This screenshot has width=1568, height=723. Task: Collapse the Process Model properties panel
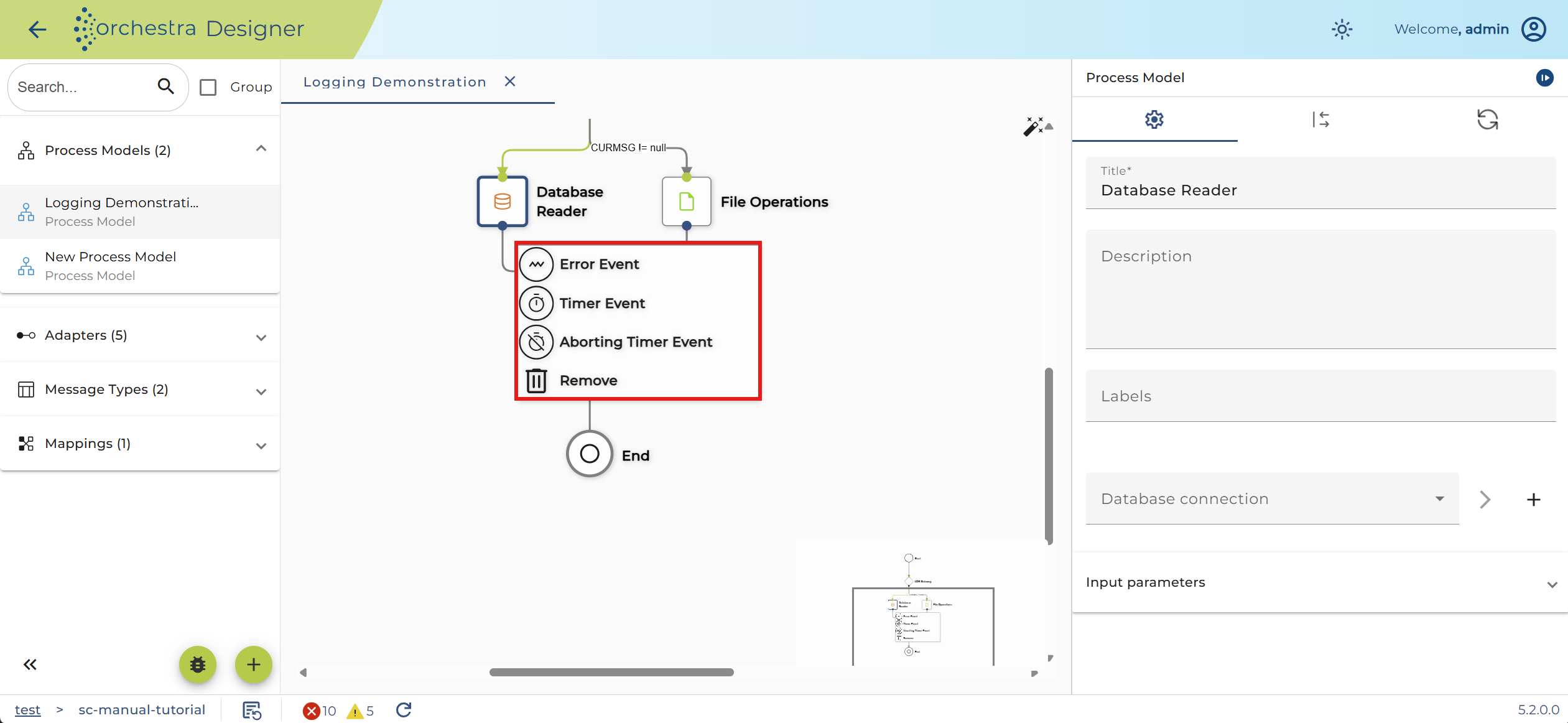click(1544, 78)
